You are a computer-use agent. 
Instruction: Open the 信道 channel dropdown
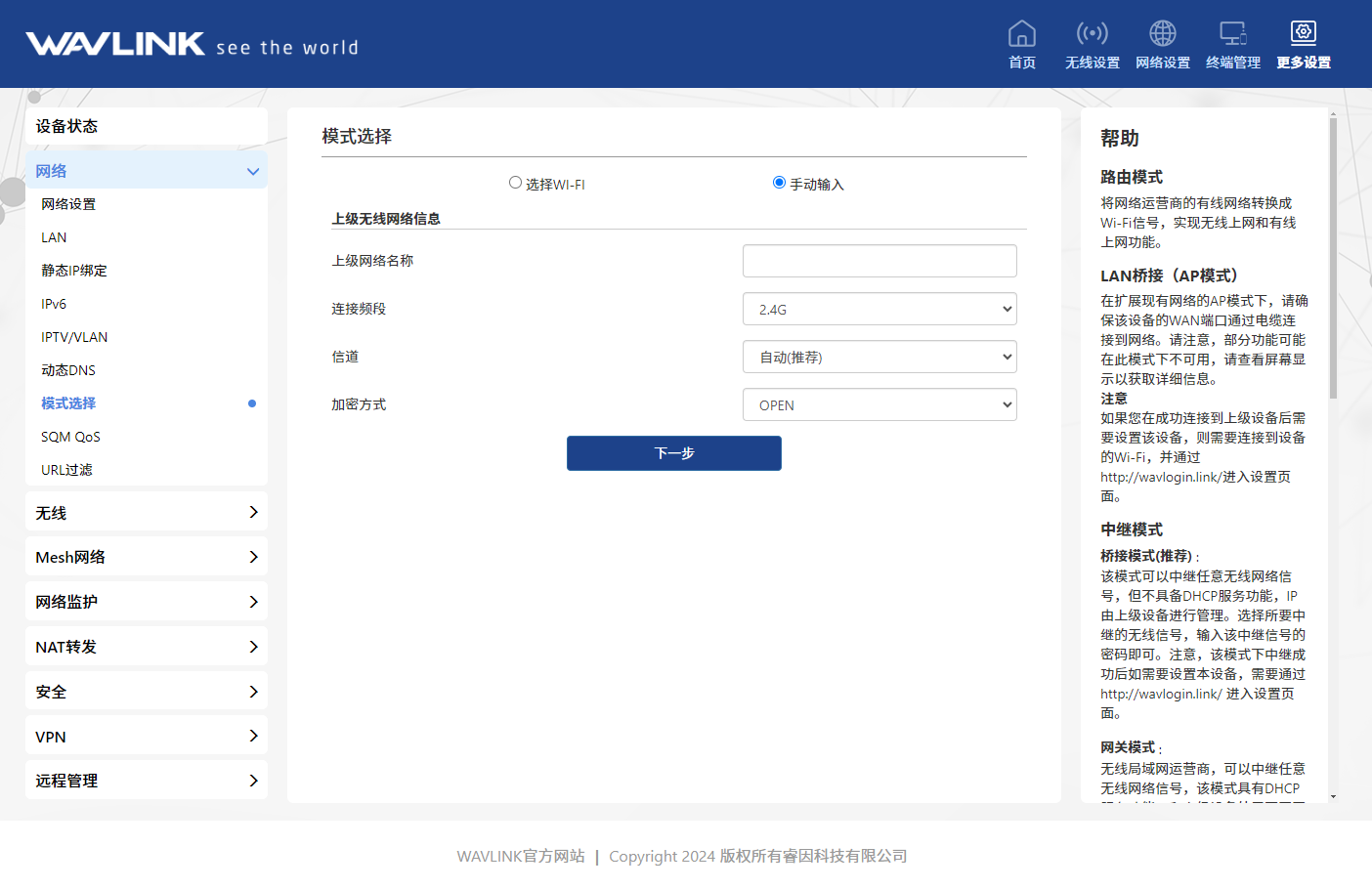point(879,357)
